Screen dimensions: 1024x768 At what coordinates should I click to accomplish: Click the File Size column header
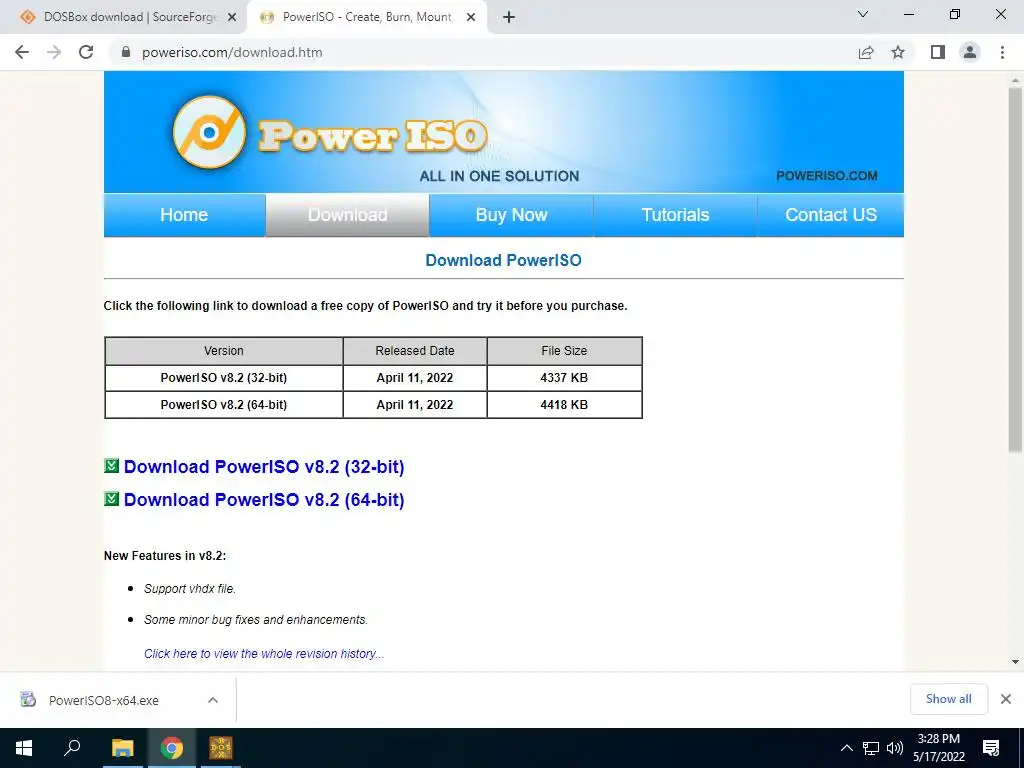[564, 351]
